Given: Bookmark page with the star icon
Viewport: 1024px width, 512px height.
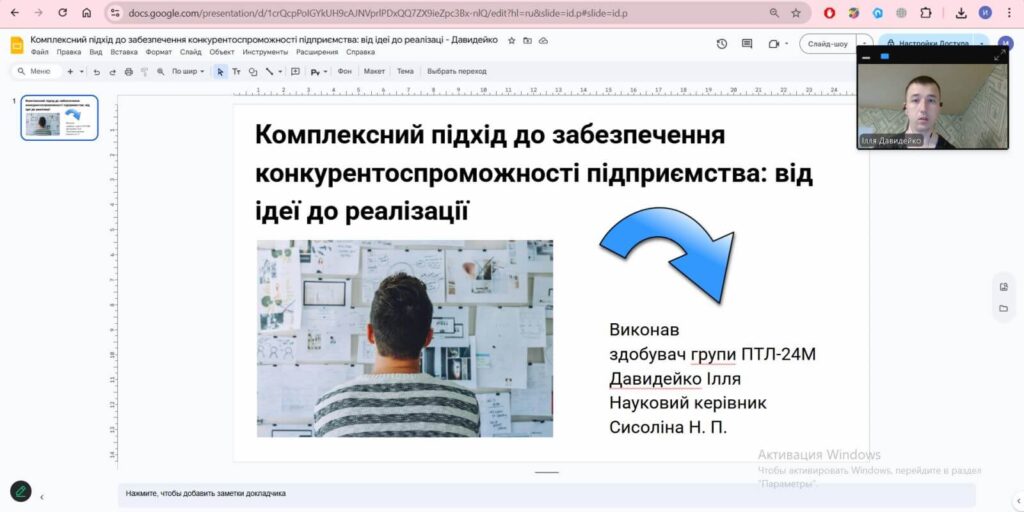Looking at the screenshot, I should click(796, 13).
